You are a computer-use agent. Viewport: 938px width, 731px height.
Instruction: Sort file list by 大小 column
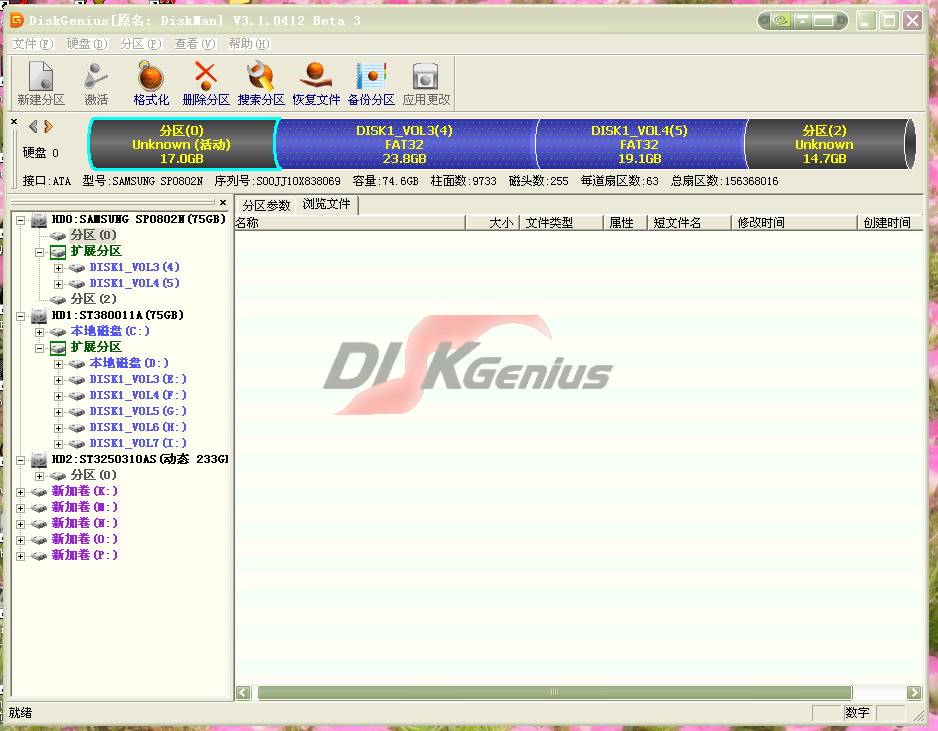[492, 223]
